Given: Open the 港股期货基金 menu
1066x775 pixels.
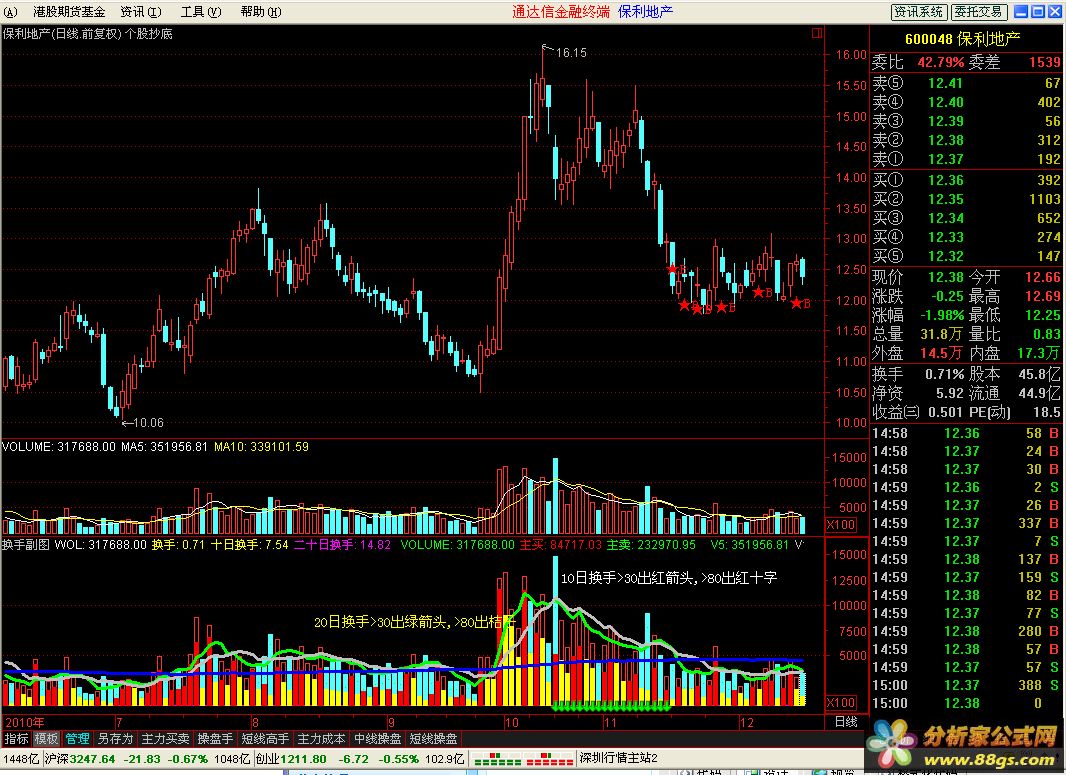Looking at the screenshot, I should [x=69, y=12].
